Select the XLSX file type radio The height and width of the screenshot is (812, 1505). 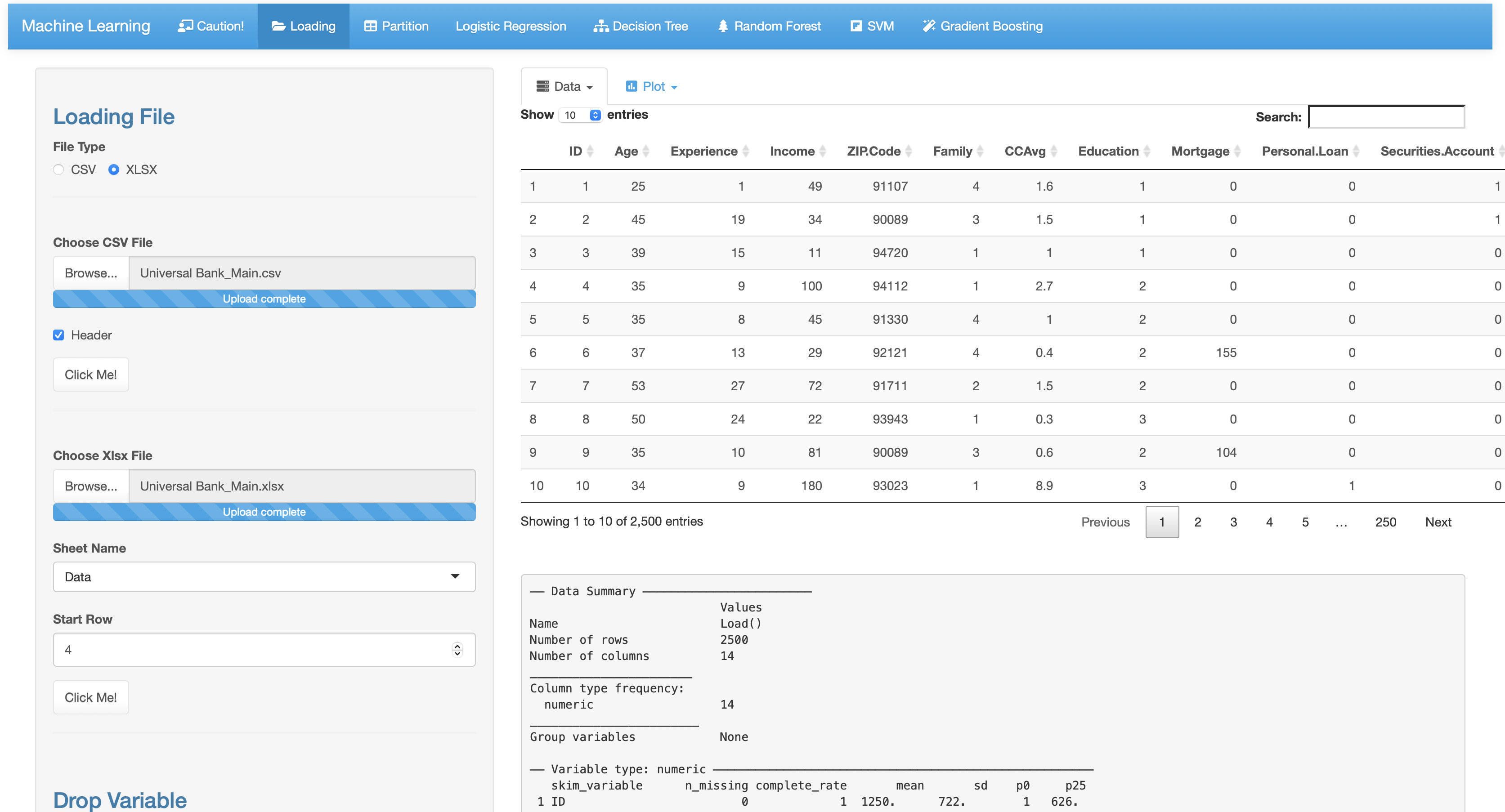[114, 170]
